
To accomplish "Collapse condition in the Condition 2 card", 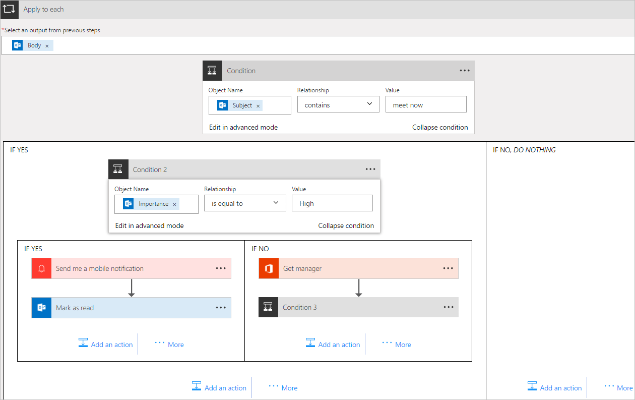I will click(346, 226).
